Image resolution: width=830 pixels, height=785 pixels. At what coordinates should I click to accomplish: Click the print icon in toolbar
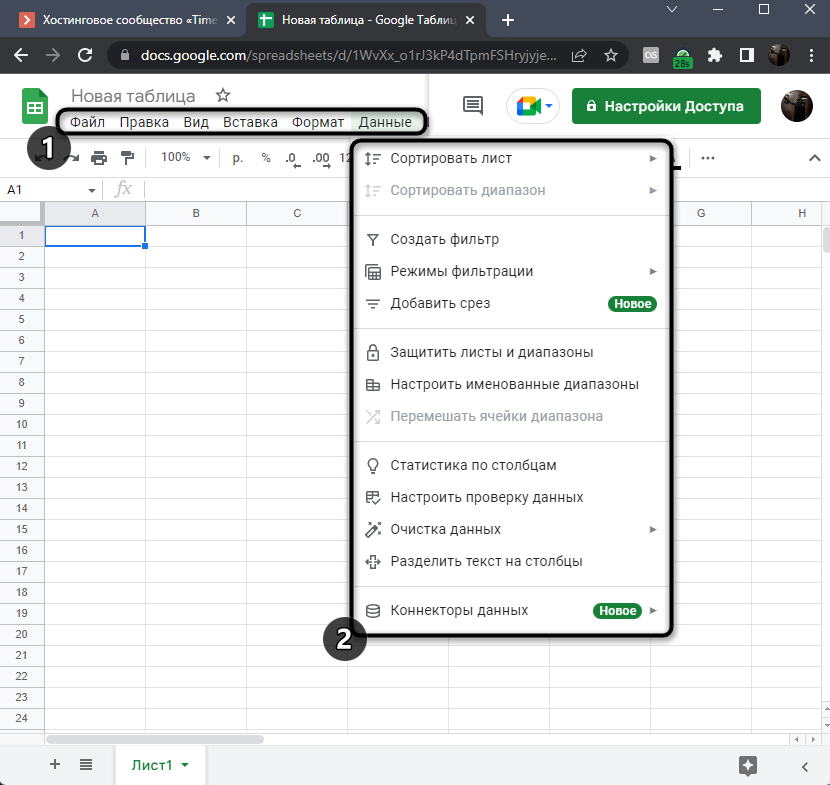(x=99, y=157)
